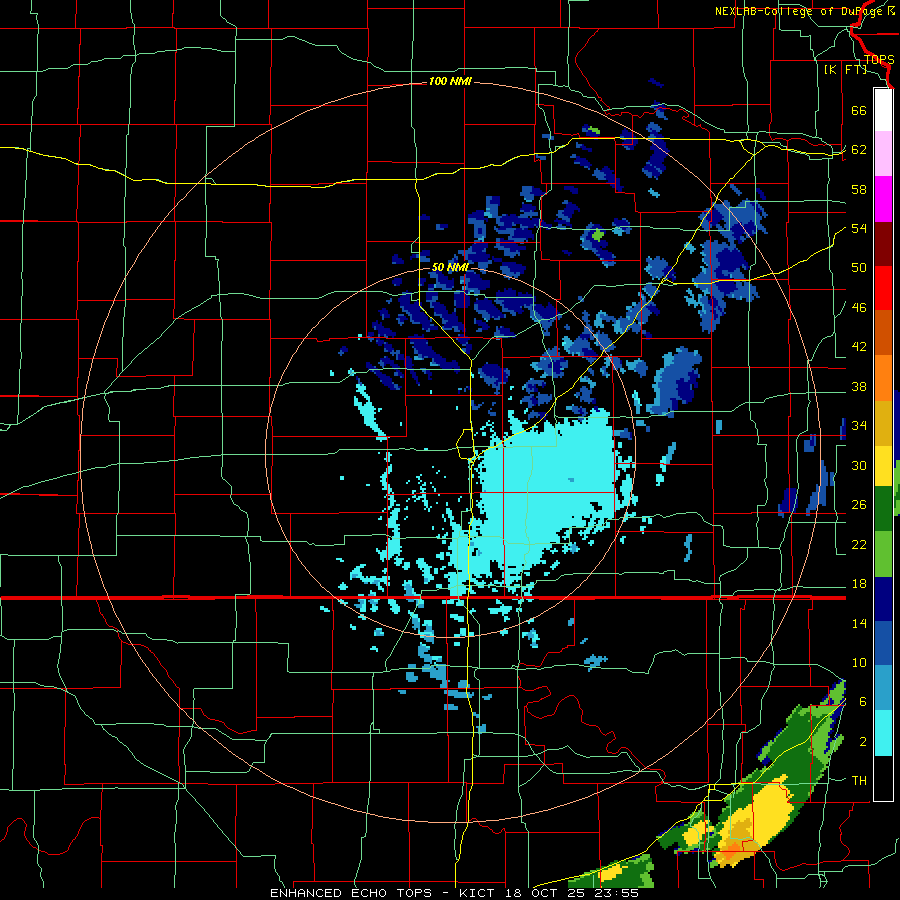Click the "46" legend value

point(859,308)
